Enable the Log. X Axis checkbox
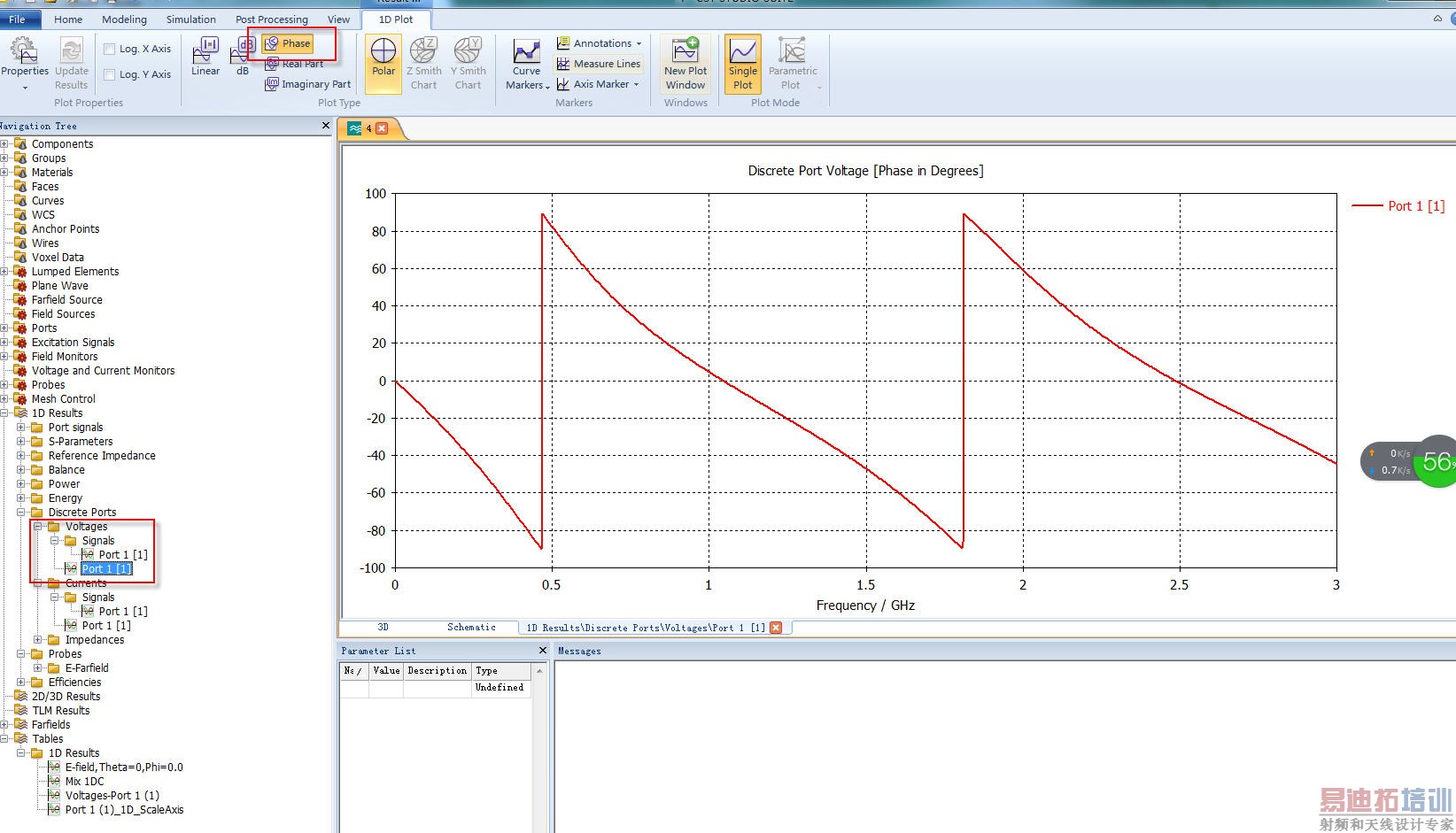1456x833 pixels. 110,50
